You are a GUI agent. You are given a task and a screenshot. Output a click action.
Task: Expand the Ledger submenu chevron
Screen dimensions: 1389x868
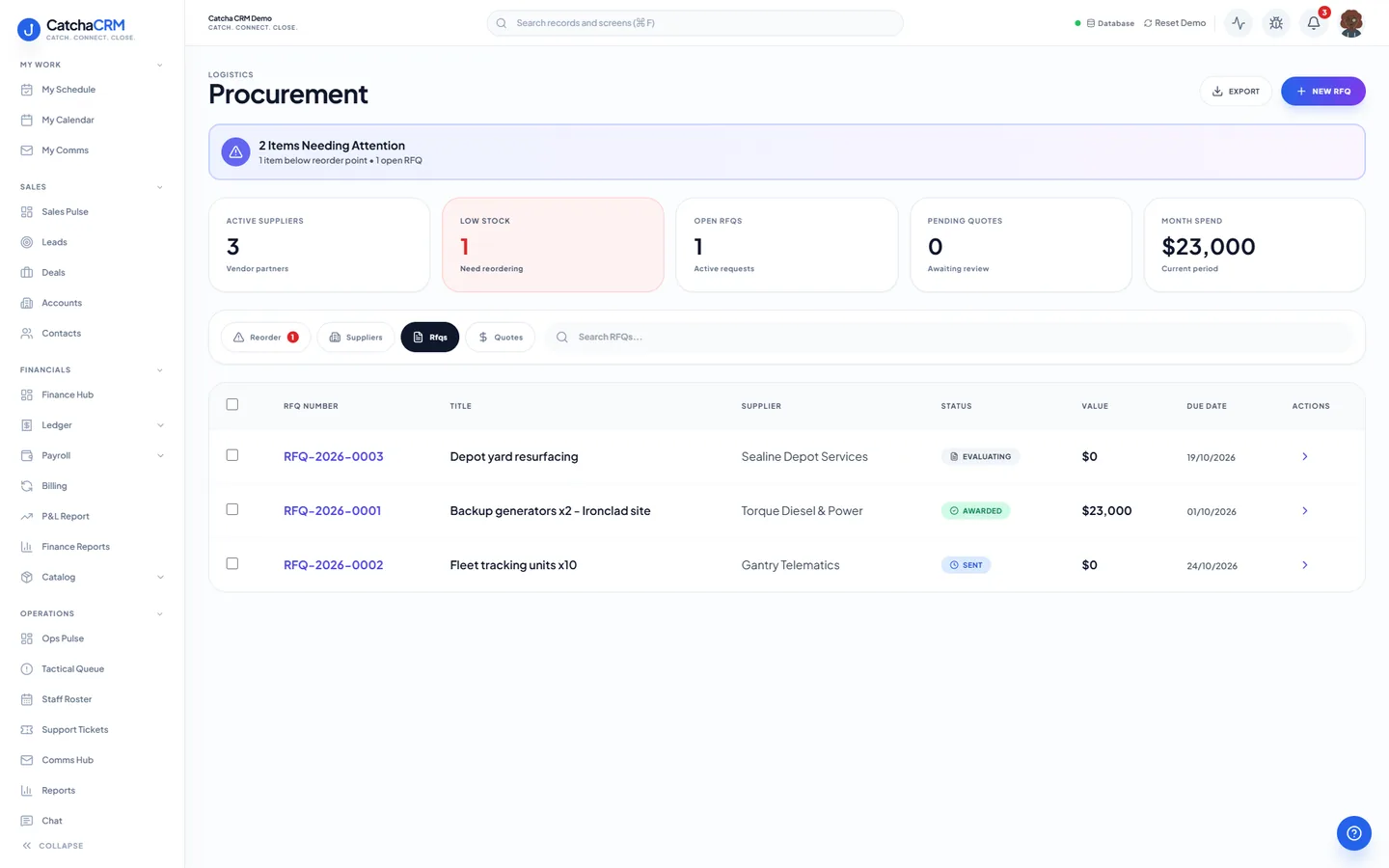tap(160, 425)
